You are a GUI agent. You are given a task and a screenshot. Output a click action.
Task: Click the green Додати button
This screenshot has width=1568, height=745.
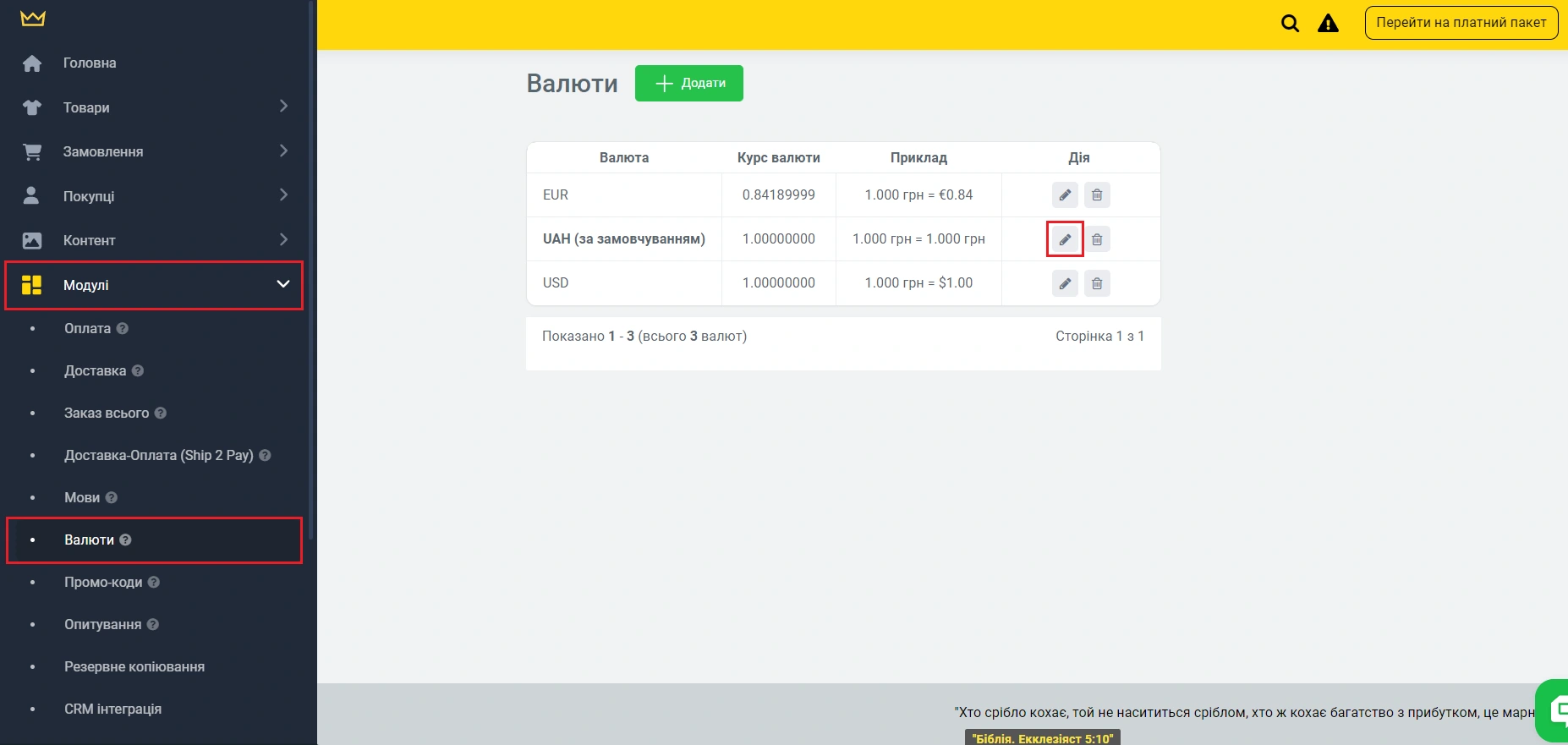click(688, 83)
